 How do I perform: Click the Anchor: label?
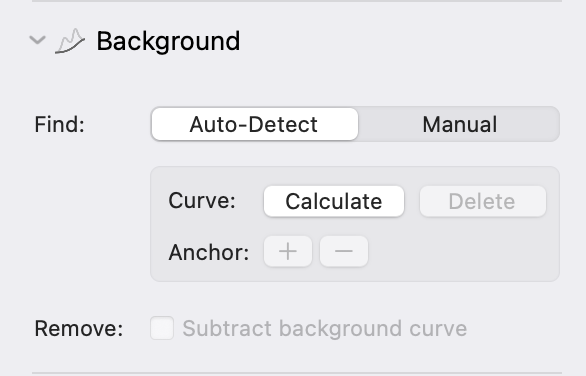(209, 252)
